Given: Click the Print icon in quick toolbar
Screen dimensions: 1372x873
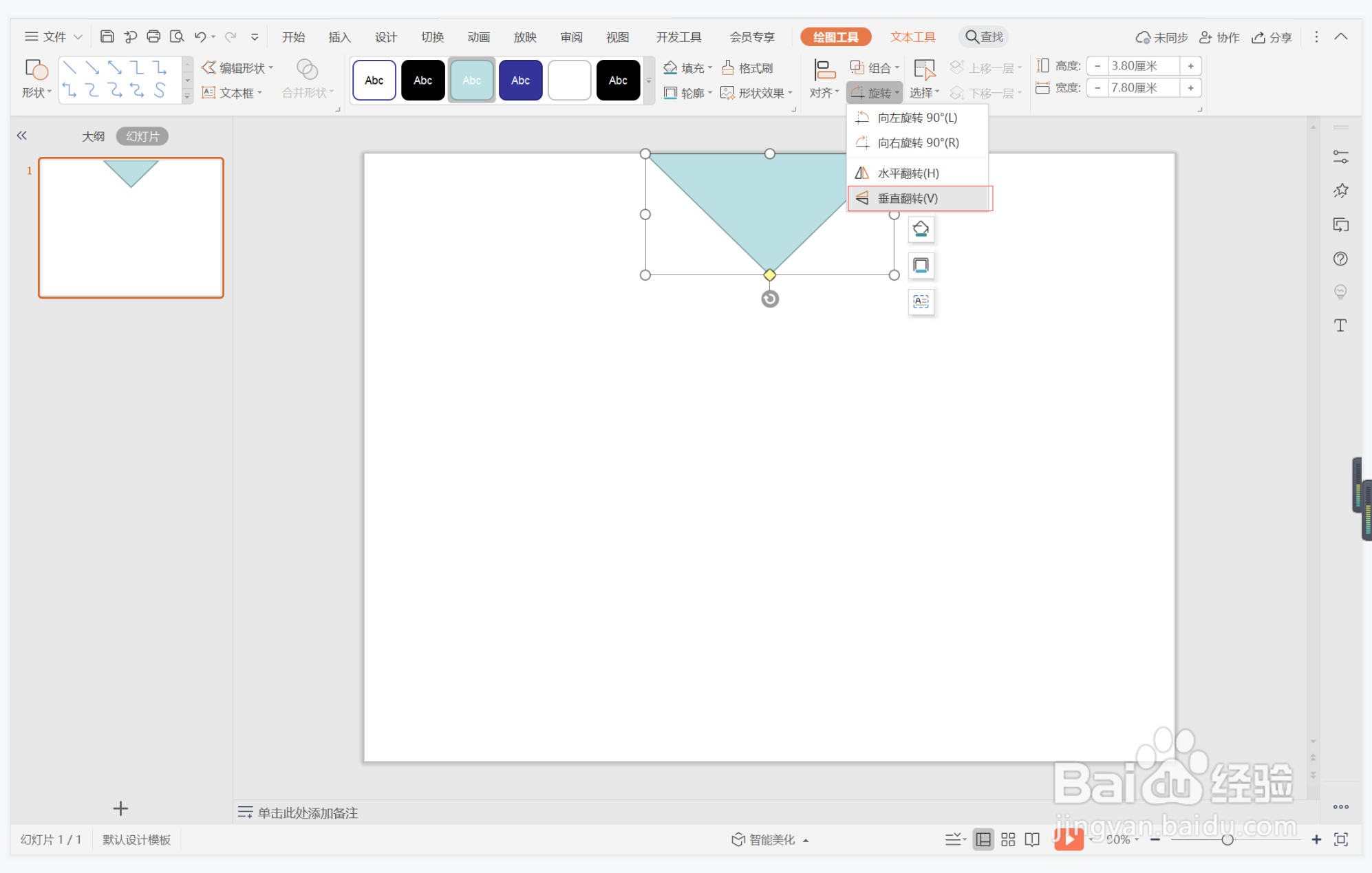Looking at the screenshot, I should [x=153, y=36].
